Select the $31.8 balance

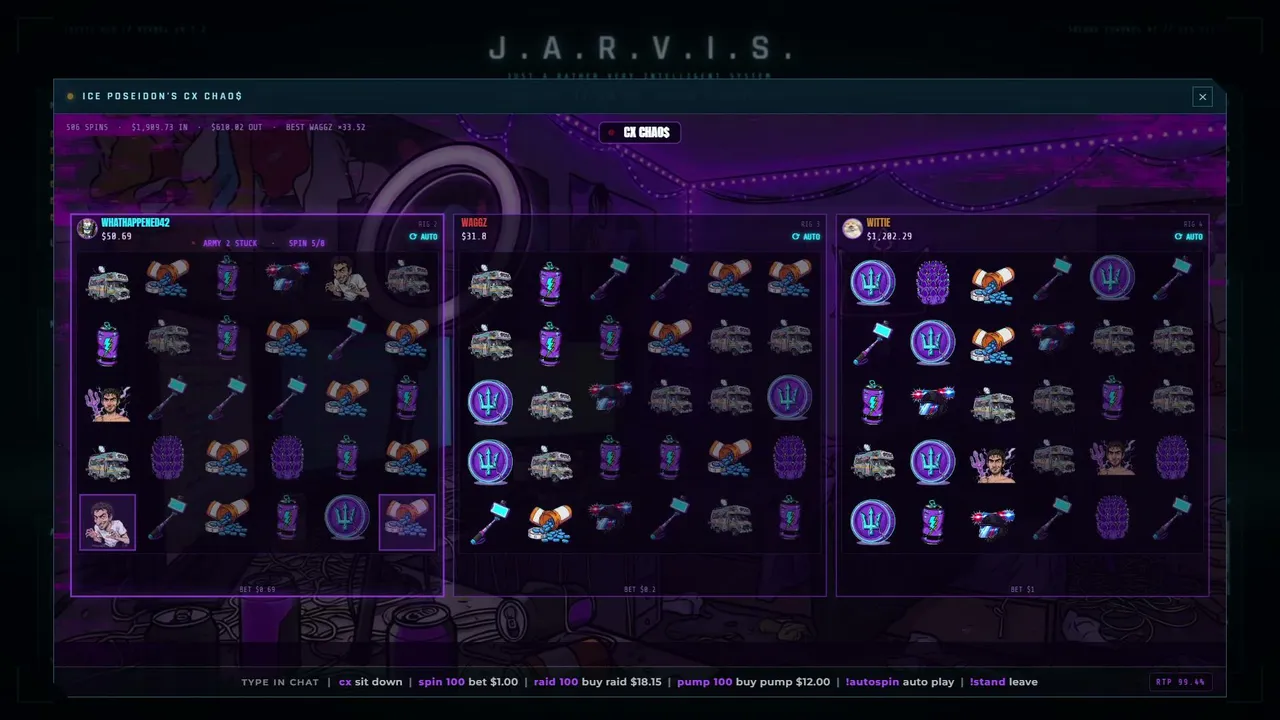tap(475, 237)
